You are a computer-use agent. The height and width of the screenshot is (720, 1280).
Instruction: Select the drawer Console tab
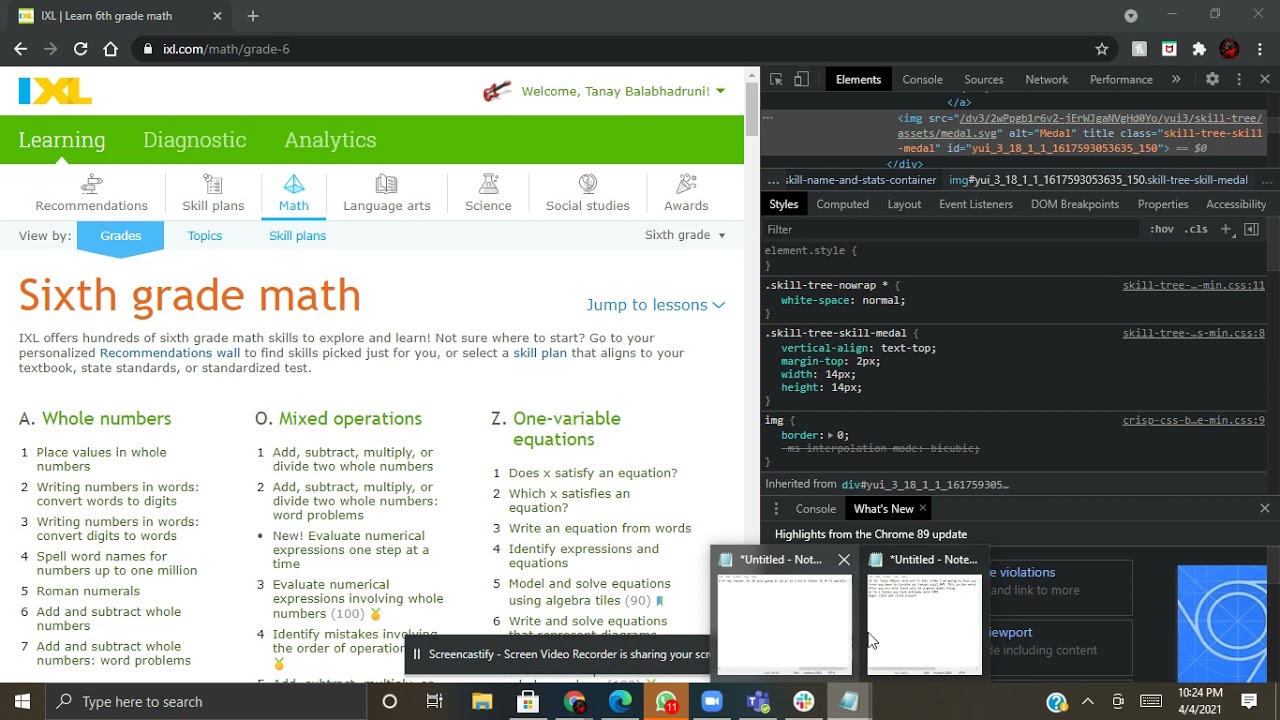pos(815,508)
